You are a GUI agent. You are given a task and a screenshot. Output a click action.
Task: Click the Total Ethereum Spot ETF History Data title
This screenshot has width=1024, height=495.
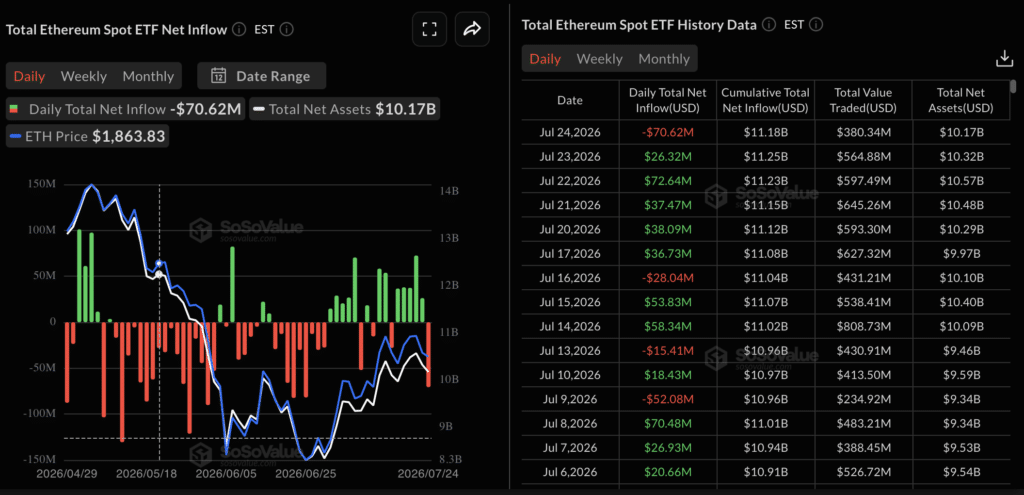pos(639,25)
